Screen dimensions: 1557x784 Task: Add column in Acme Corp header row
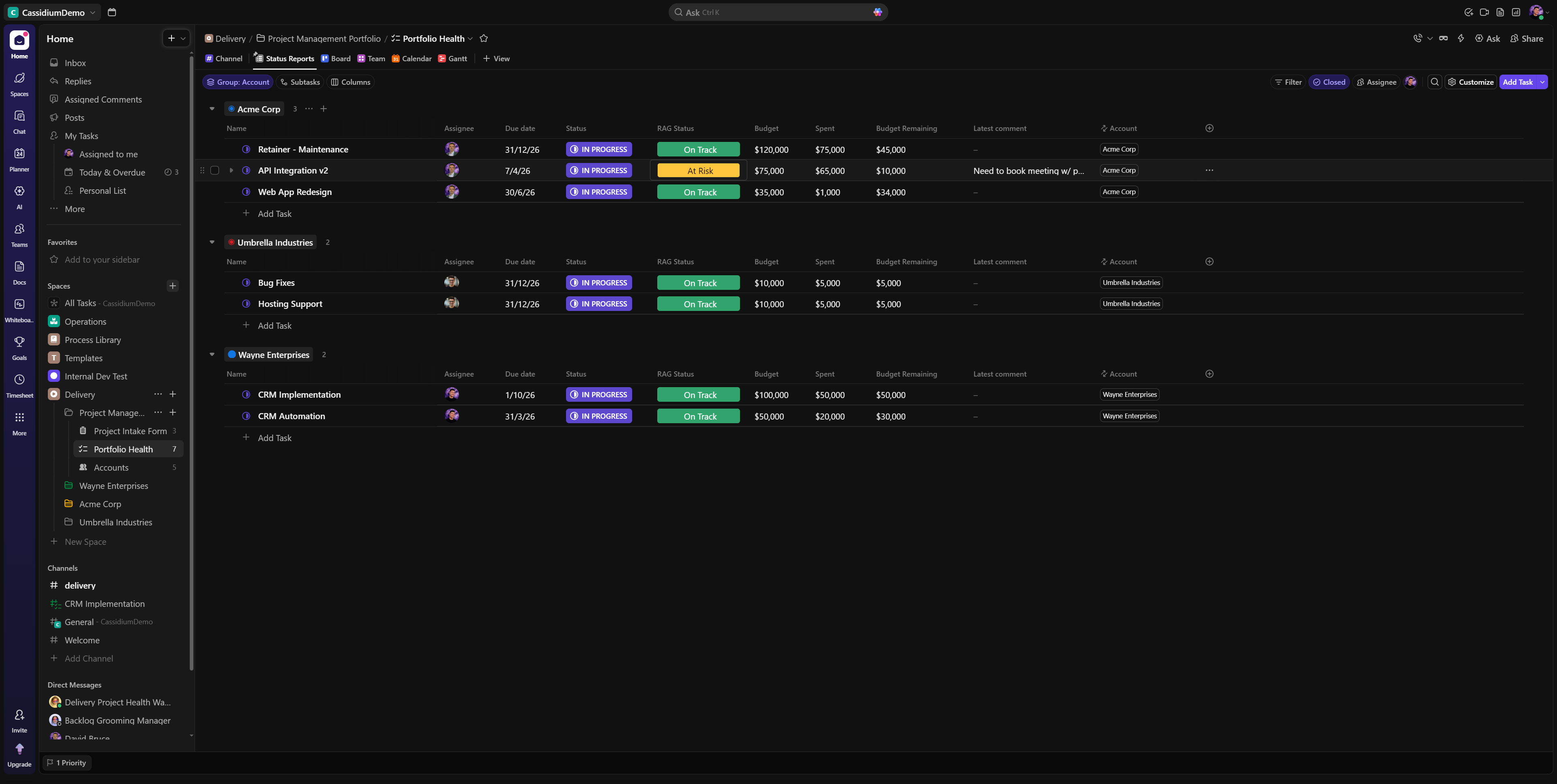point(1210,128)
